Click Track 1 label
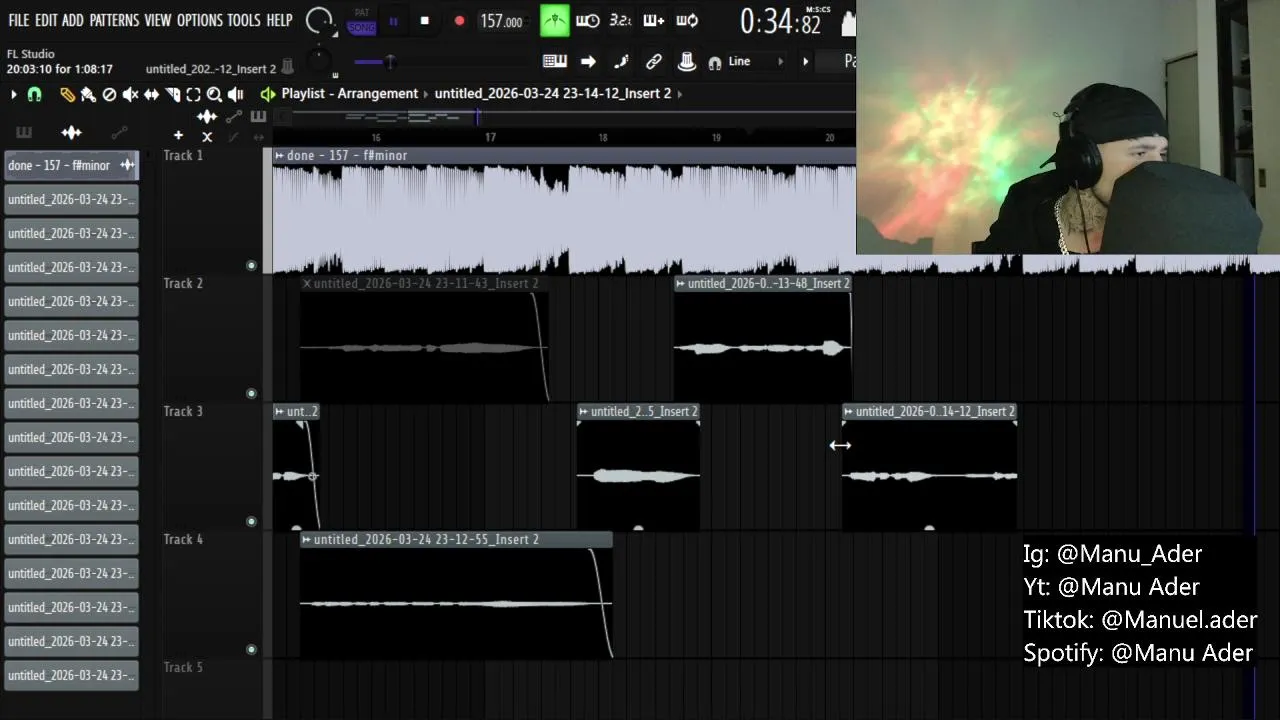 click(x=183, y=155)
